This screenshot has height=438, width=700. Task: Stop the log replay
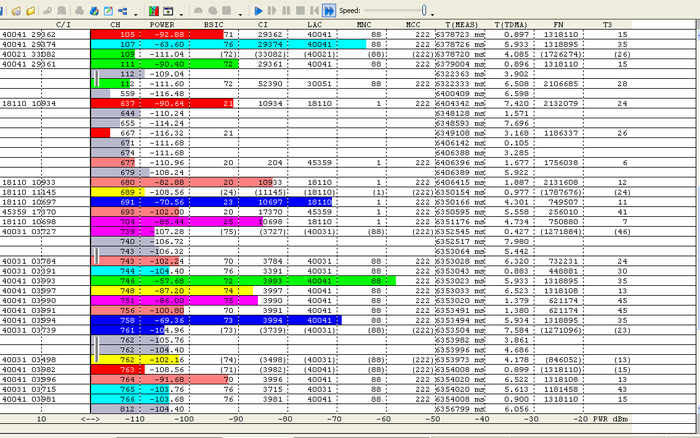click(300, 11)
